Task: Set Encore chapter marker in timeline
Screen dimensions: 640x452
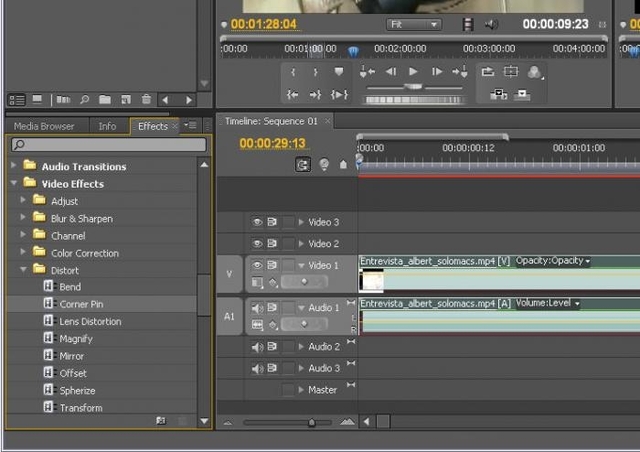Action: tap(324, 165)
